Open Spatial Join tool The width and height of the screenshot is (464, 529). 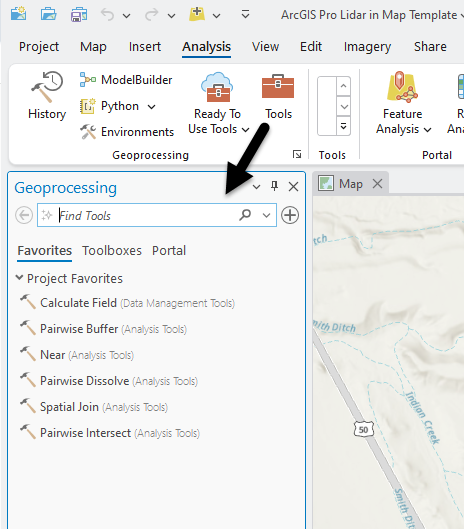[93, 407]
